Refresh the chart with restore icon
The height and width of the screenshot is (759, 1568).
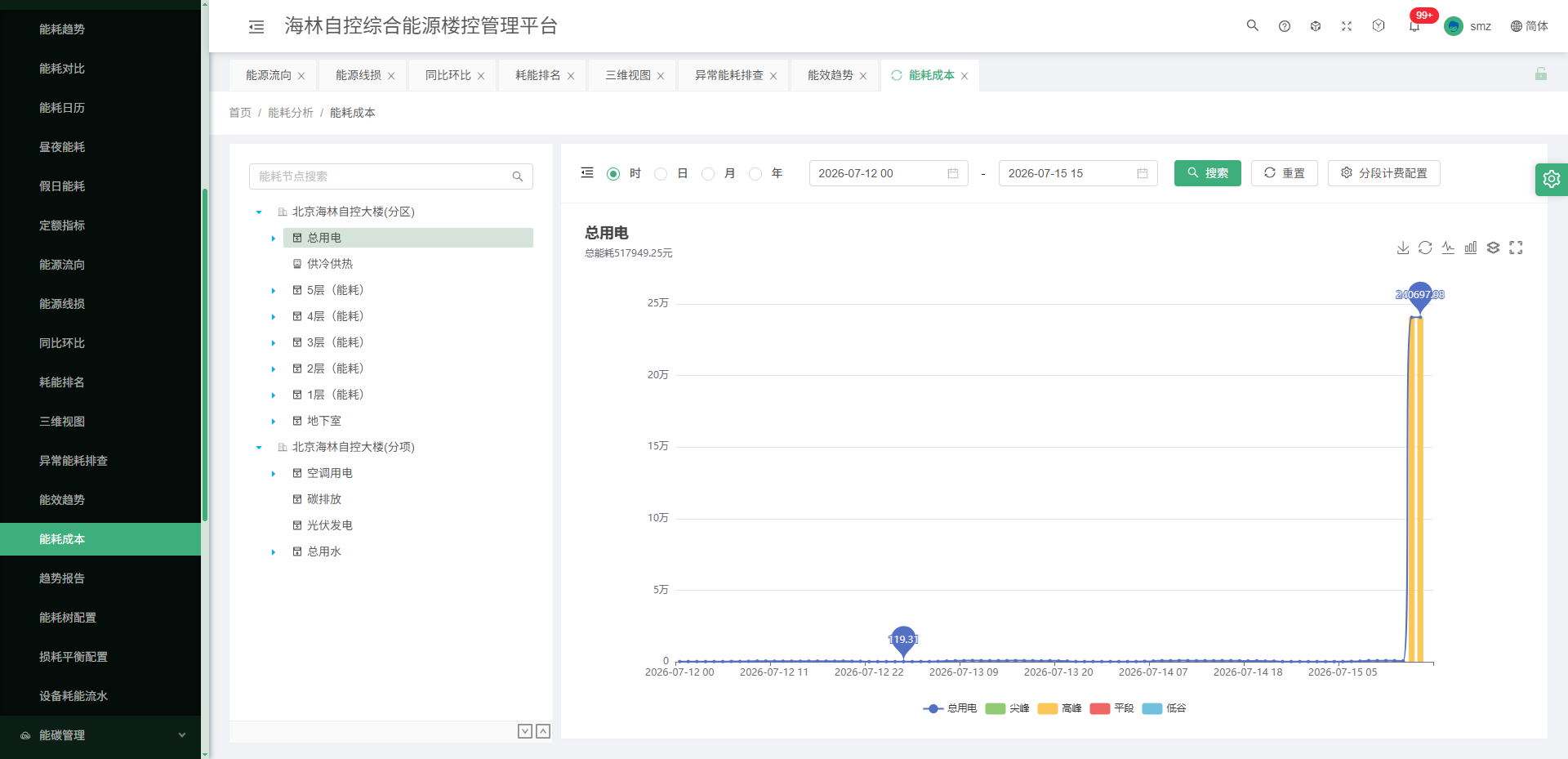(x=1425, y=248)
